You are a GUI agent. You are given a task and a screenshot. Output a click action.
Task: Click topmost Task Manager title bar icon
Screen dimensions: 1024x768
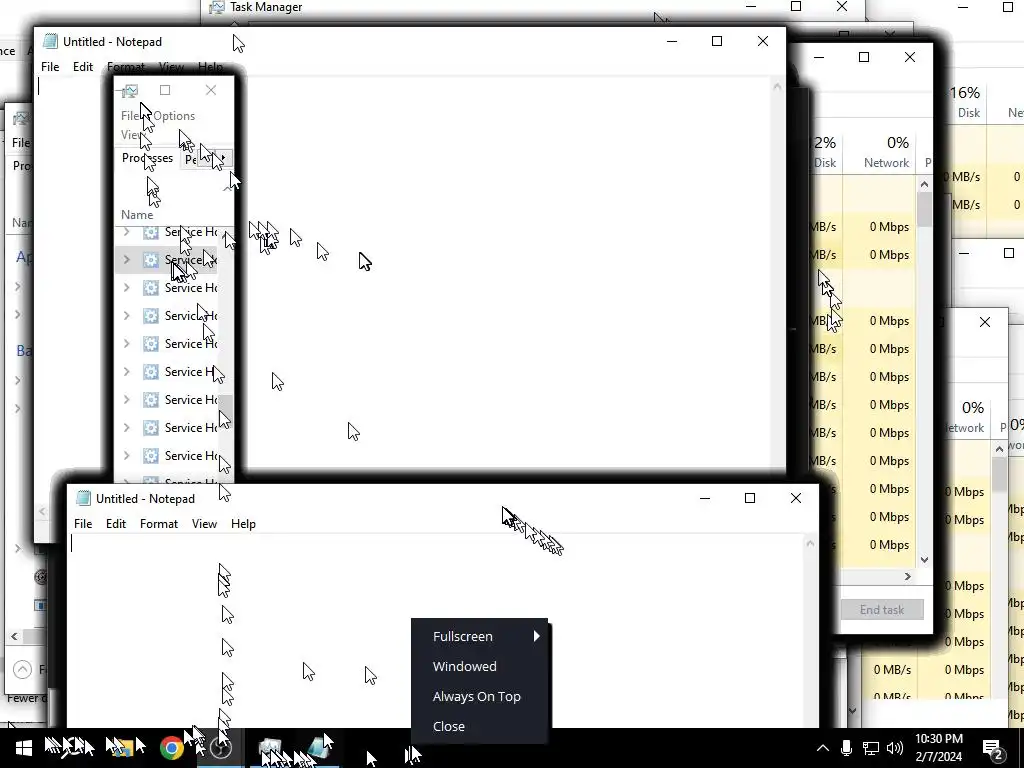[217, 7]
